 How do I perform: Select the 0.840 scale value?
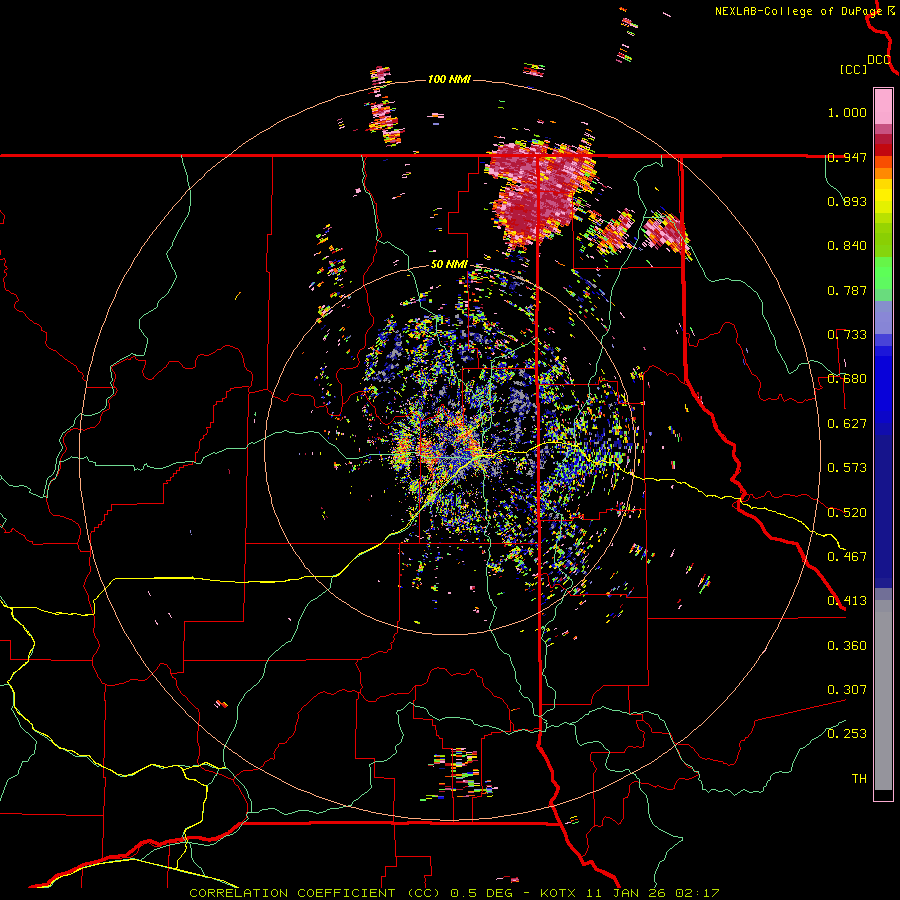[x=847, y=246]
